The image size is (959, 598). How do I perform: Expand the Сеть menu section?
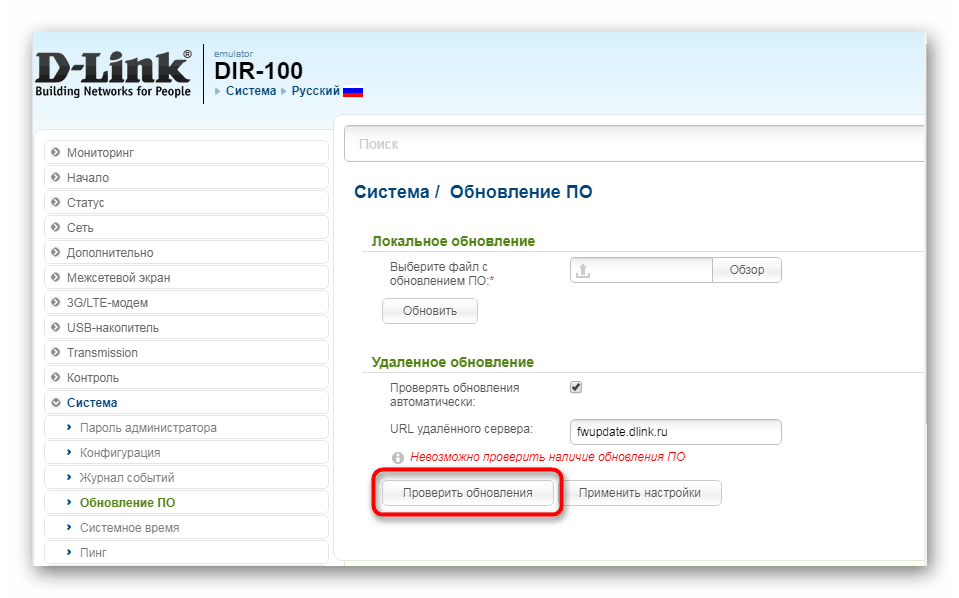187,227
